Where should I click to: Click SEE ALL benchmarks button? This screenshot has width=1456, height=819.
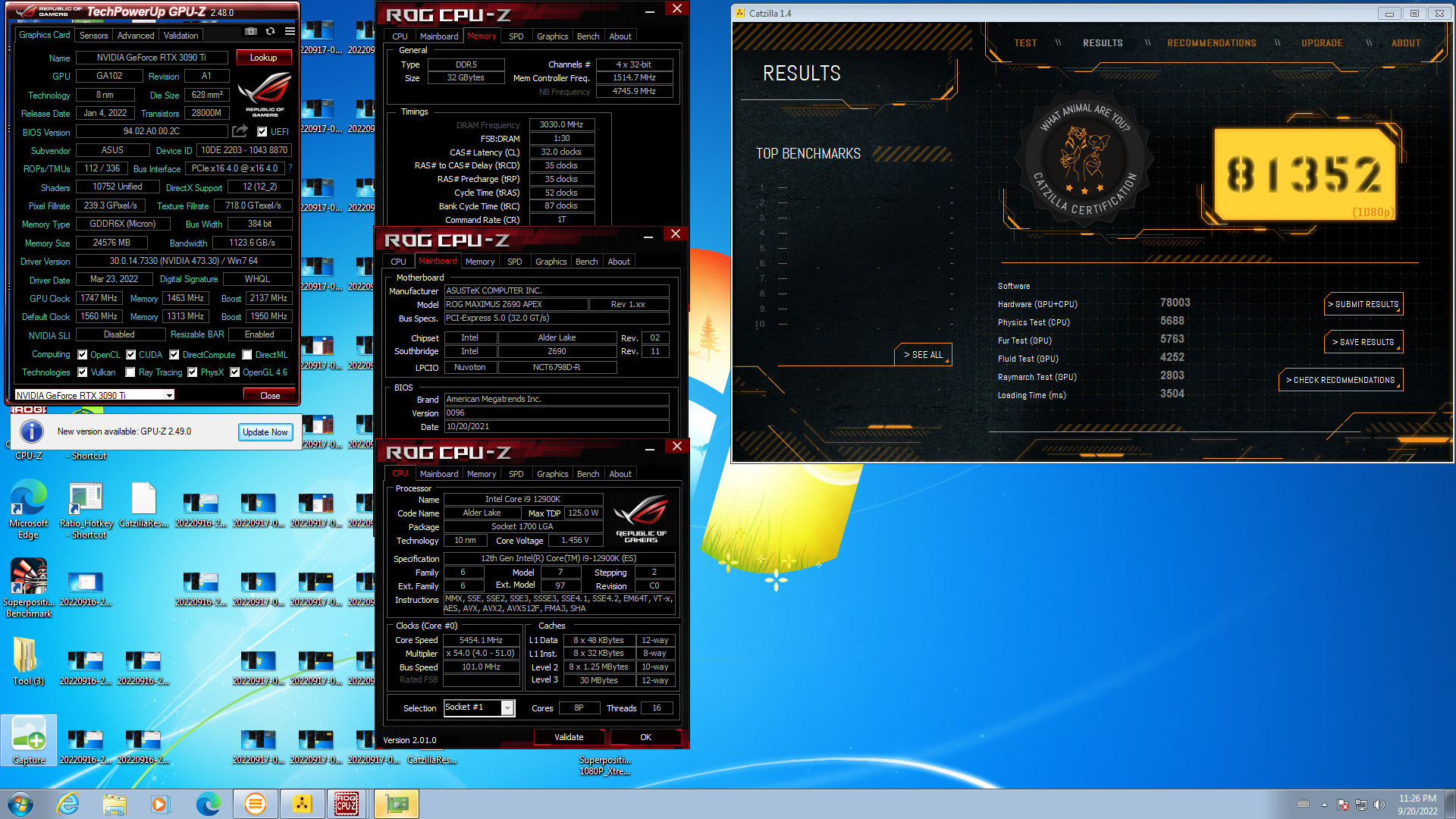923,355
